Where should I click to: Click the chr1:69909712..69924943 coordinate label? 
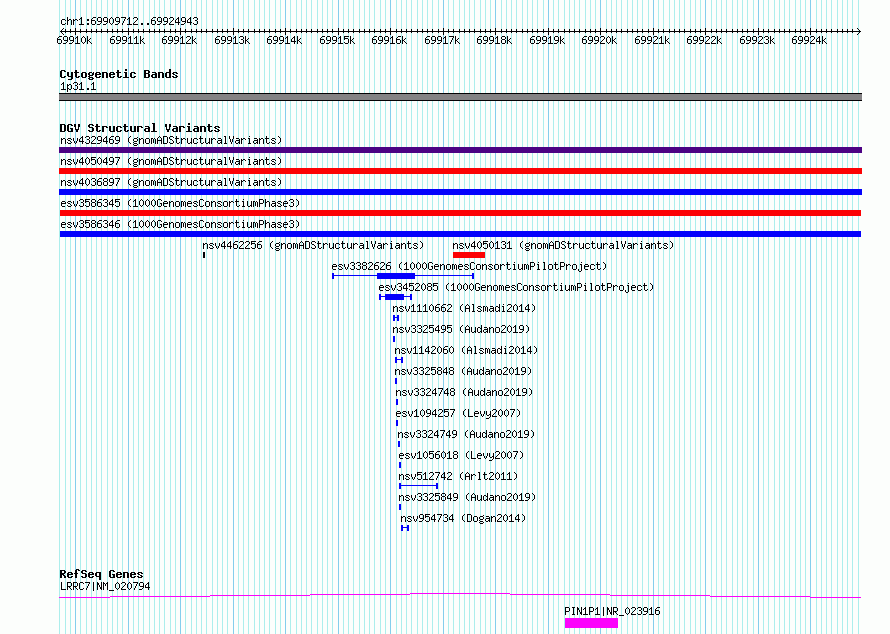129,21
